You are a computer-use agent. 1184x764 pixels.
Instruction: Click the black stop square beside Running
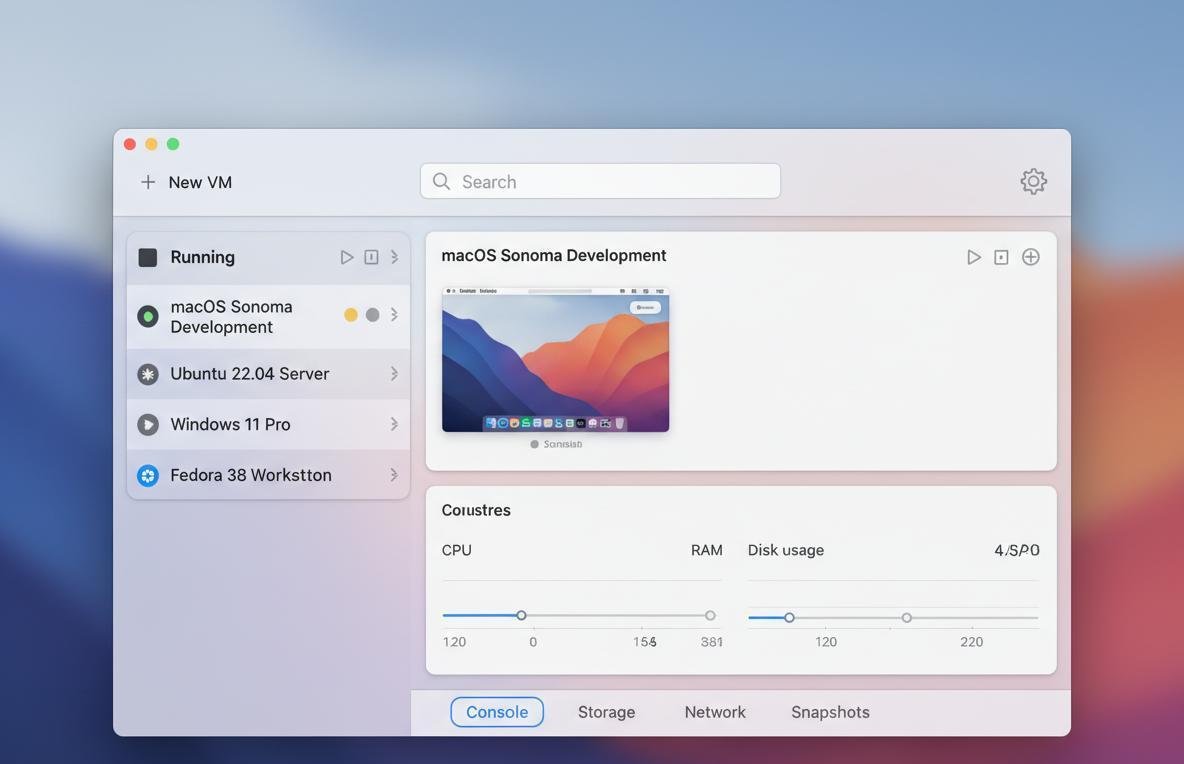click(148, 257)
